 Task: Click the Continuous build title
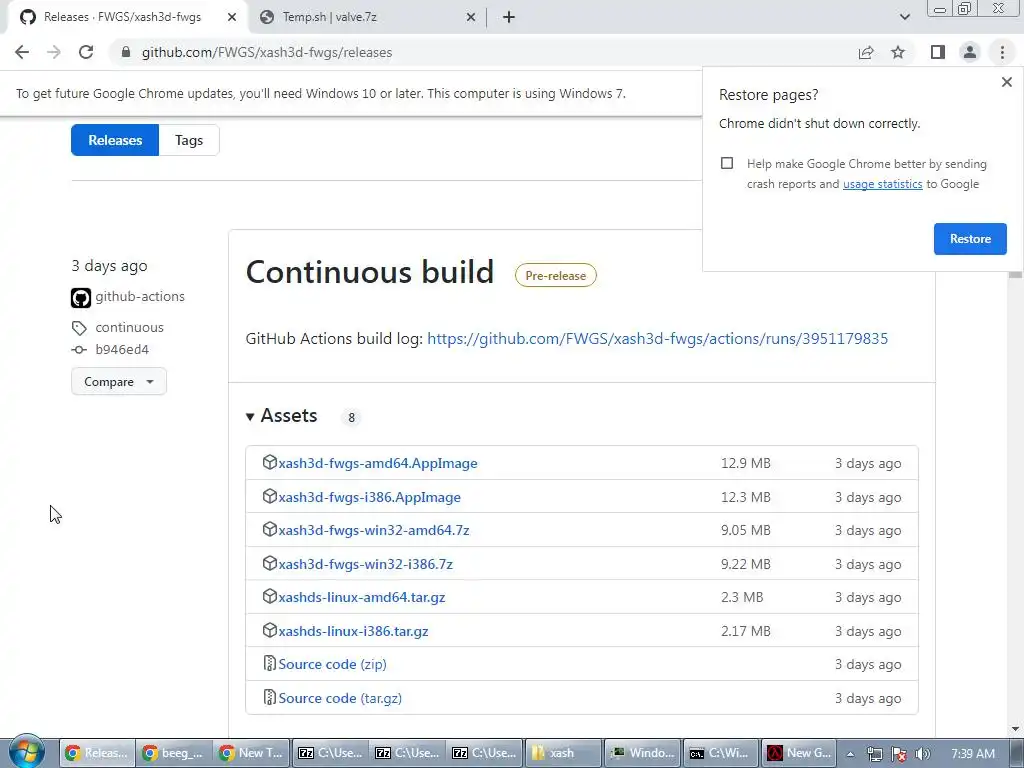click(x=370, y=272)
